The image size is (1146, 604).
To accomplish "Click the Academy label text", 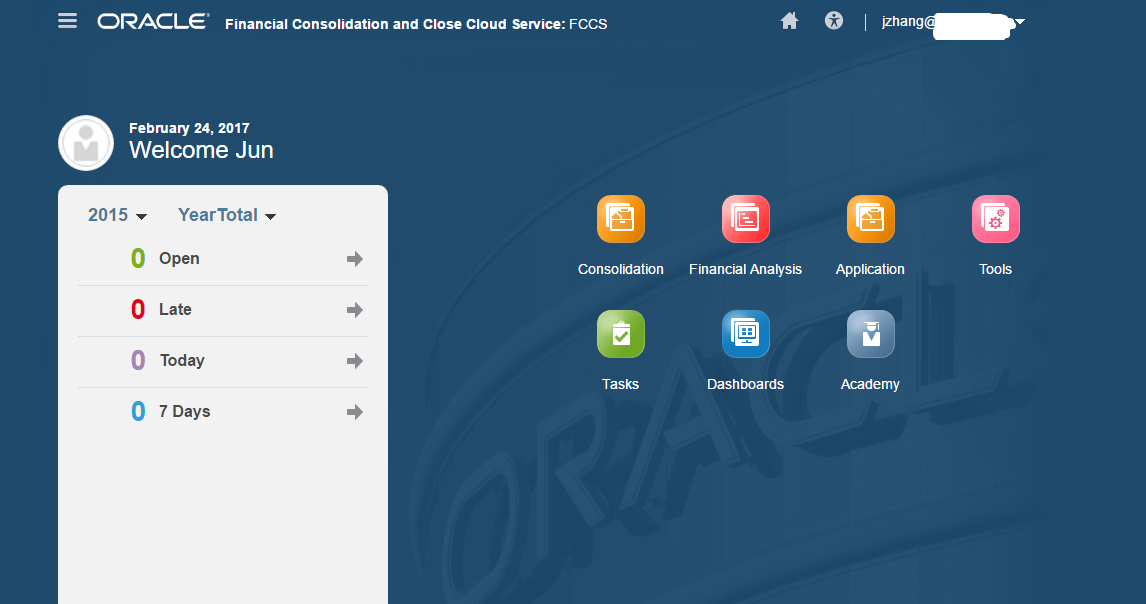I will 870,384.
